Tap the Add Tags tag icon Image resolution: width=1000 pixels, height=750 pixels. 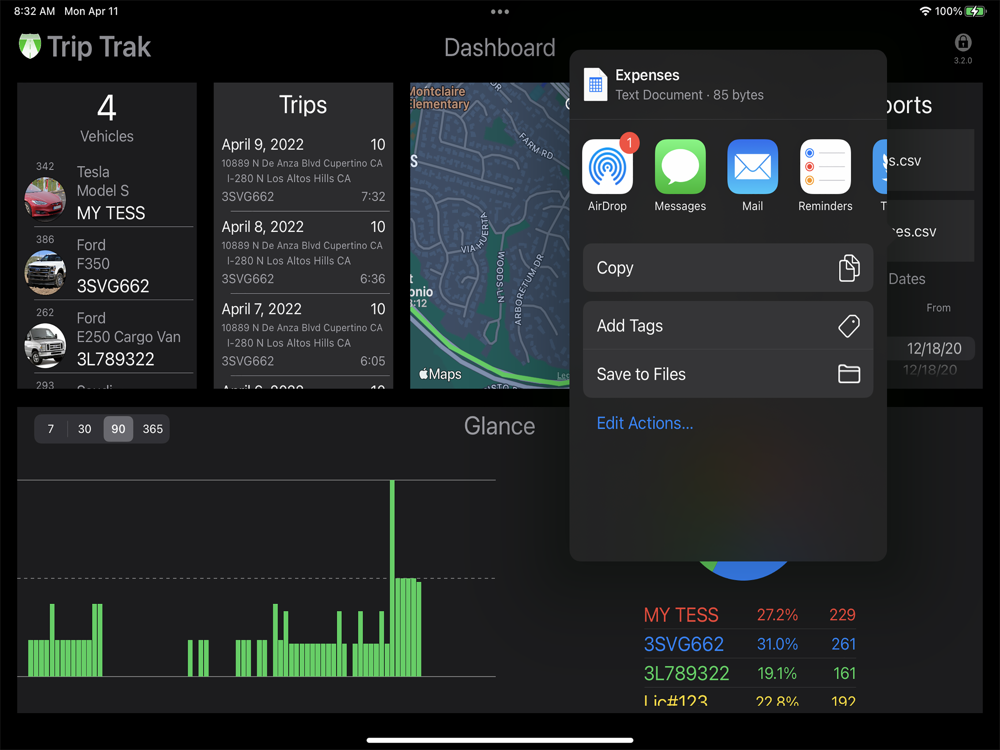(849, 326)
